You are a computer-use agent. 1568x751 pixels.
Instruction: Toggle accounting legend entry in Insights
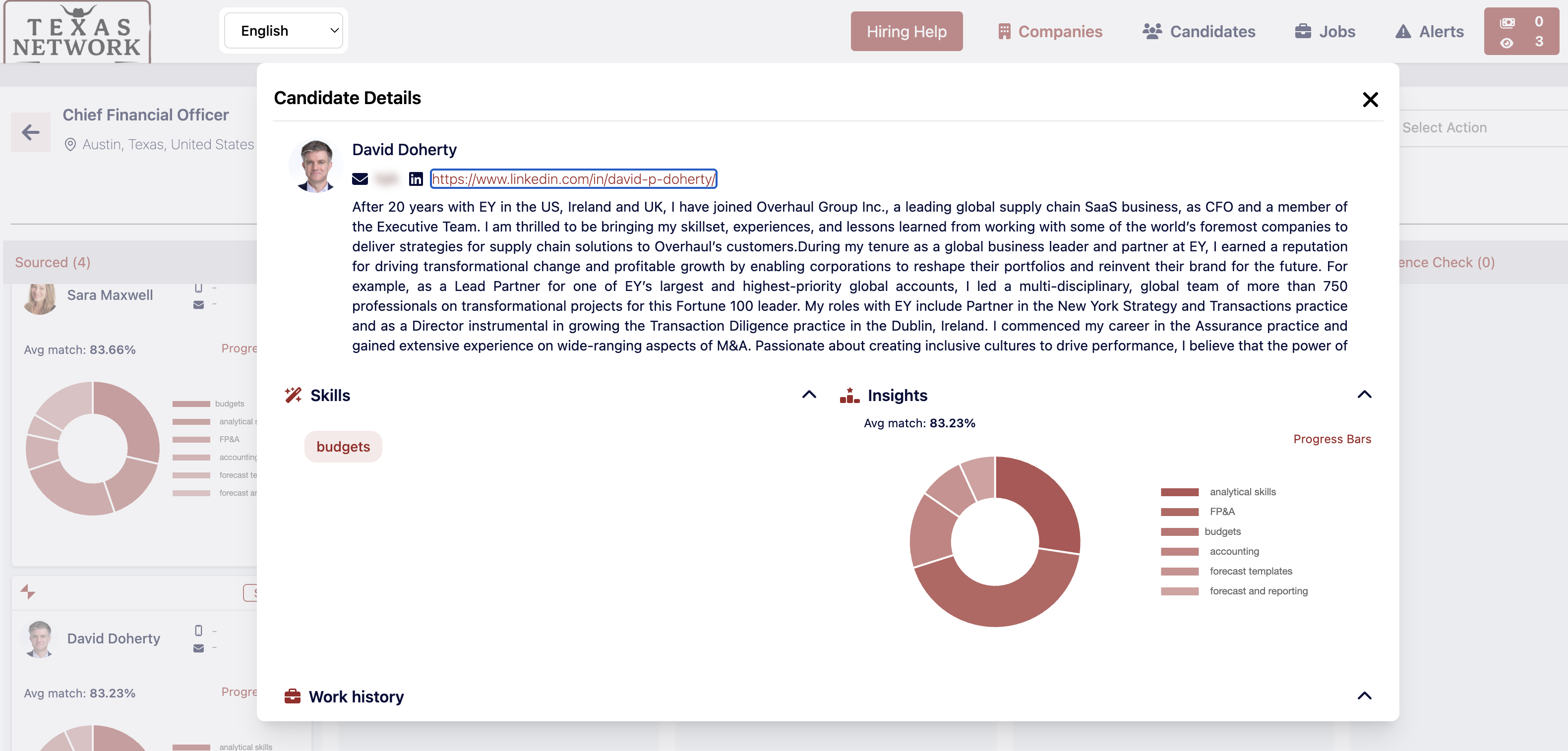tap(1209, 551)
